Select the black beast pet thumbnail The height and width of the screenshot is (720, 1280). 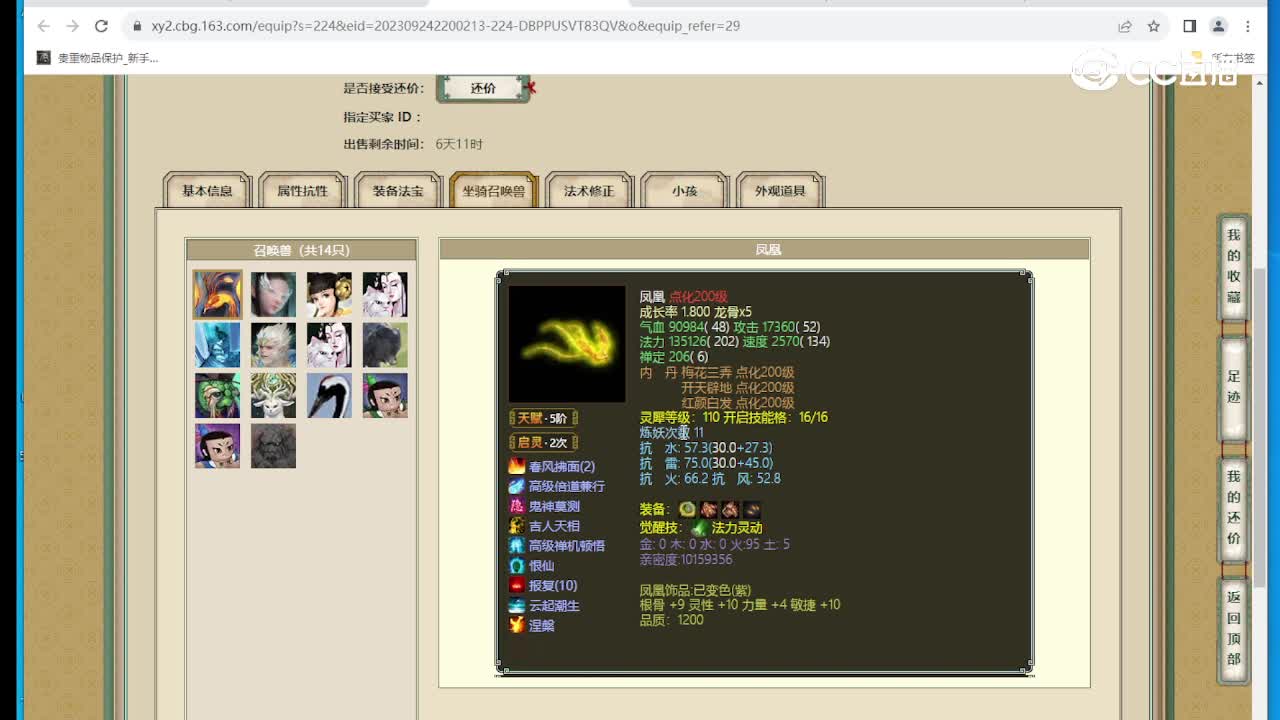(385, 345)
